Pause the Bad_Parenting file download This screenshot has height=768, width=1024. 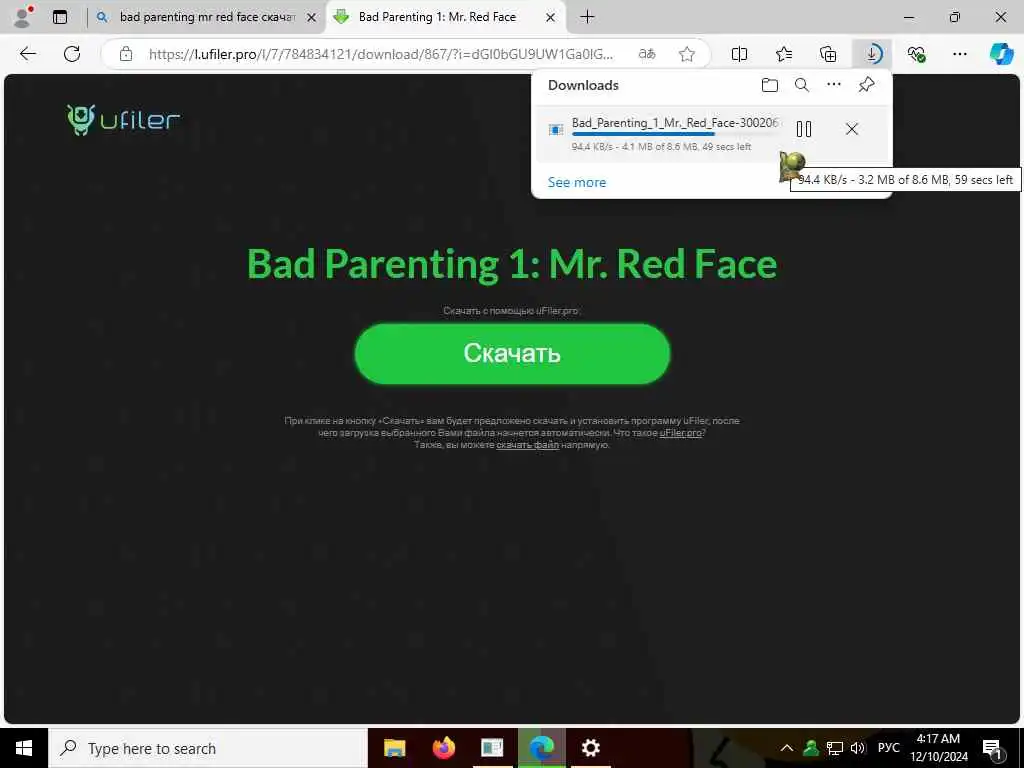click(804, 129)
